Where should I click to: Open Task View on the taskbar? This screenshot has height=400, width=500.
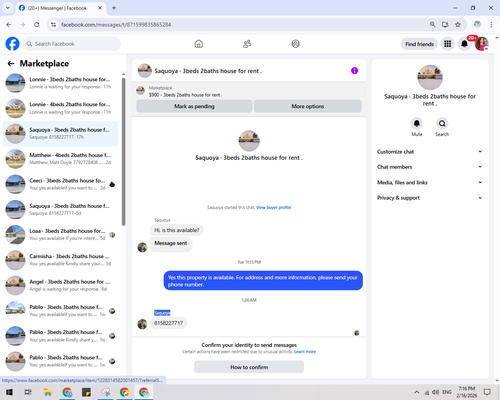[x=28, y=392]
